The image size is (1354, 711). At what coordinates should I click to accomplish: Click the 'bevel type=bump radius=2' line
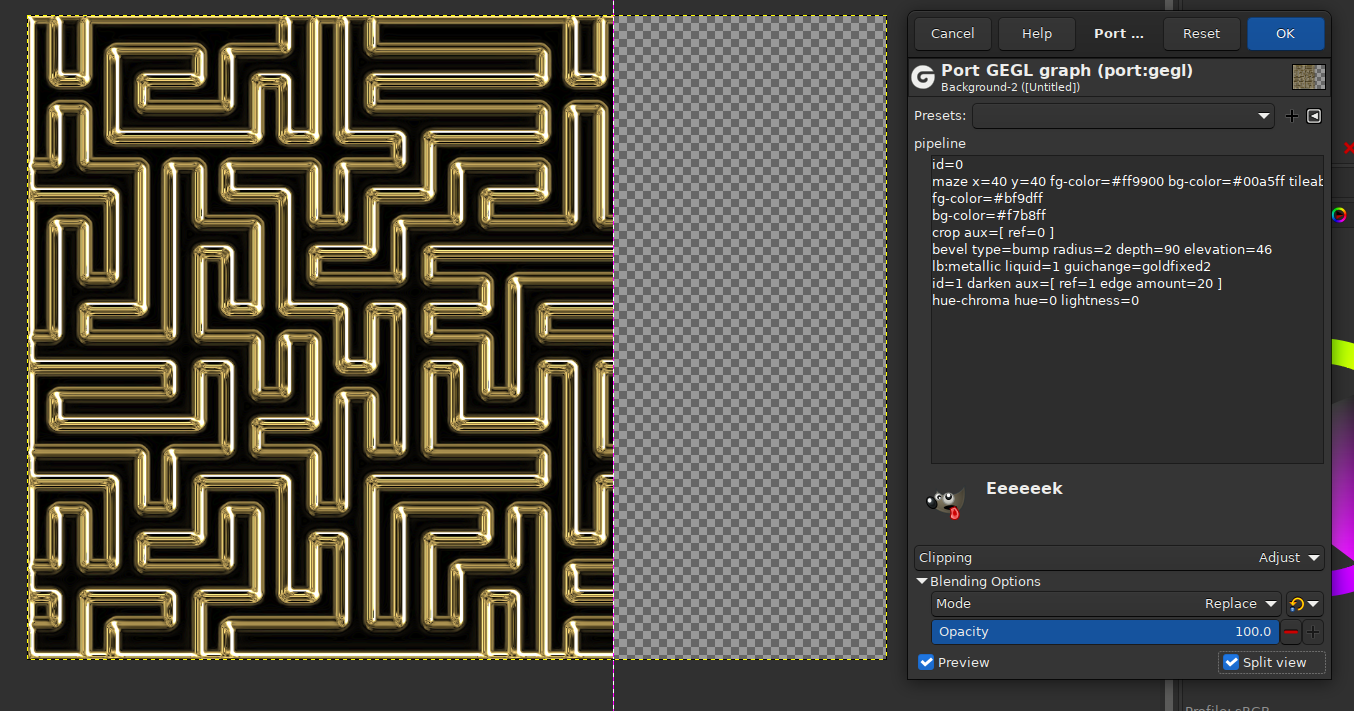click(x=1102, y=250)
